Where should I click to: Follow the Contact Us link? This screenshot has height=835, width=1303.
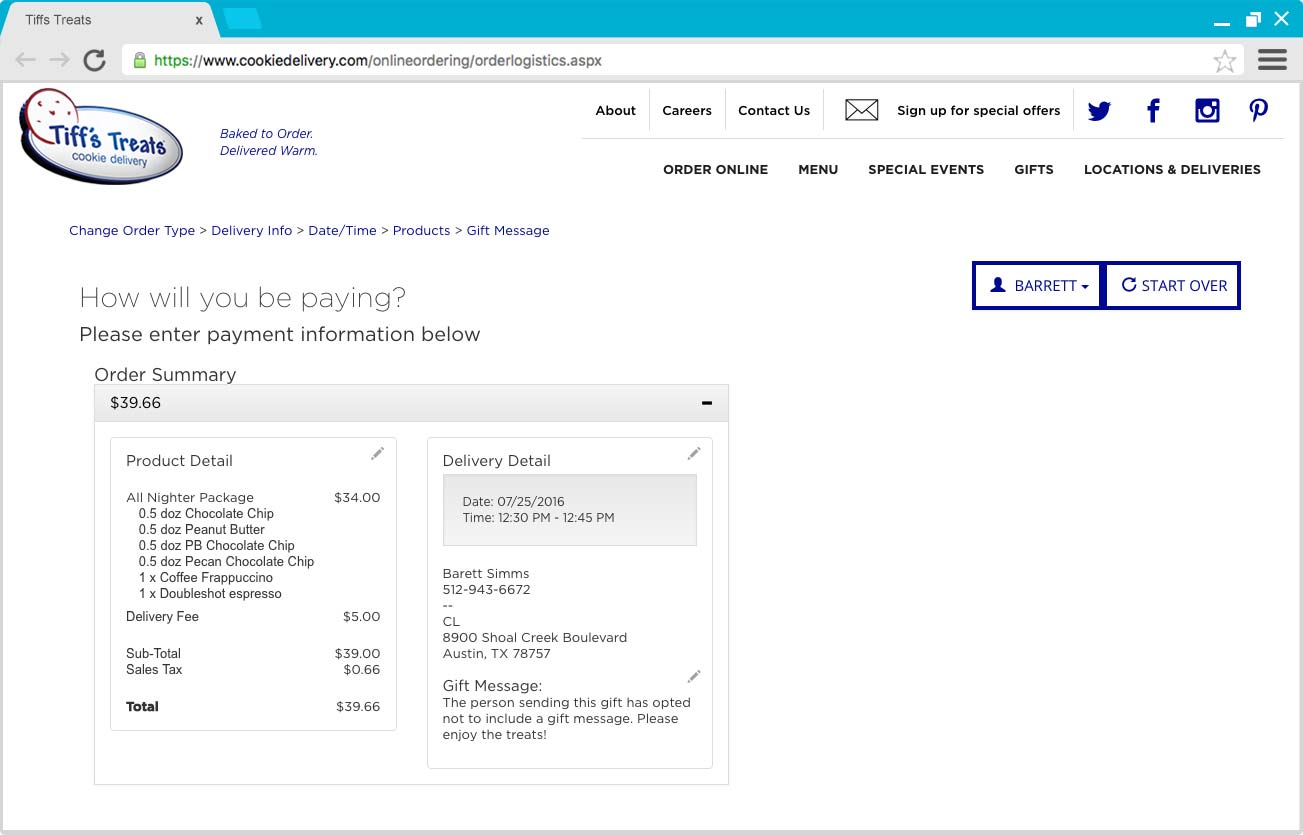(774, 111)
